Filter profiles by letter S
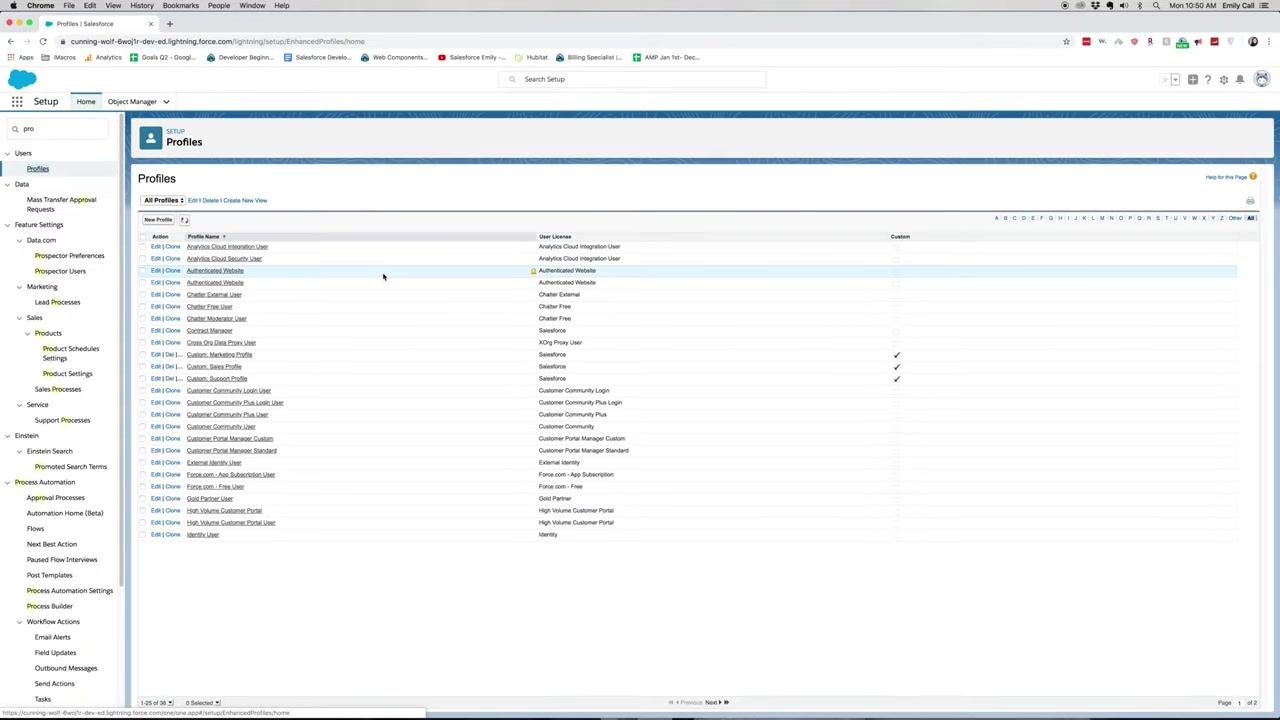This screenshot has height=720, width=1280. point(1157,218)
